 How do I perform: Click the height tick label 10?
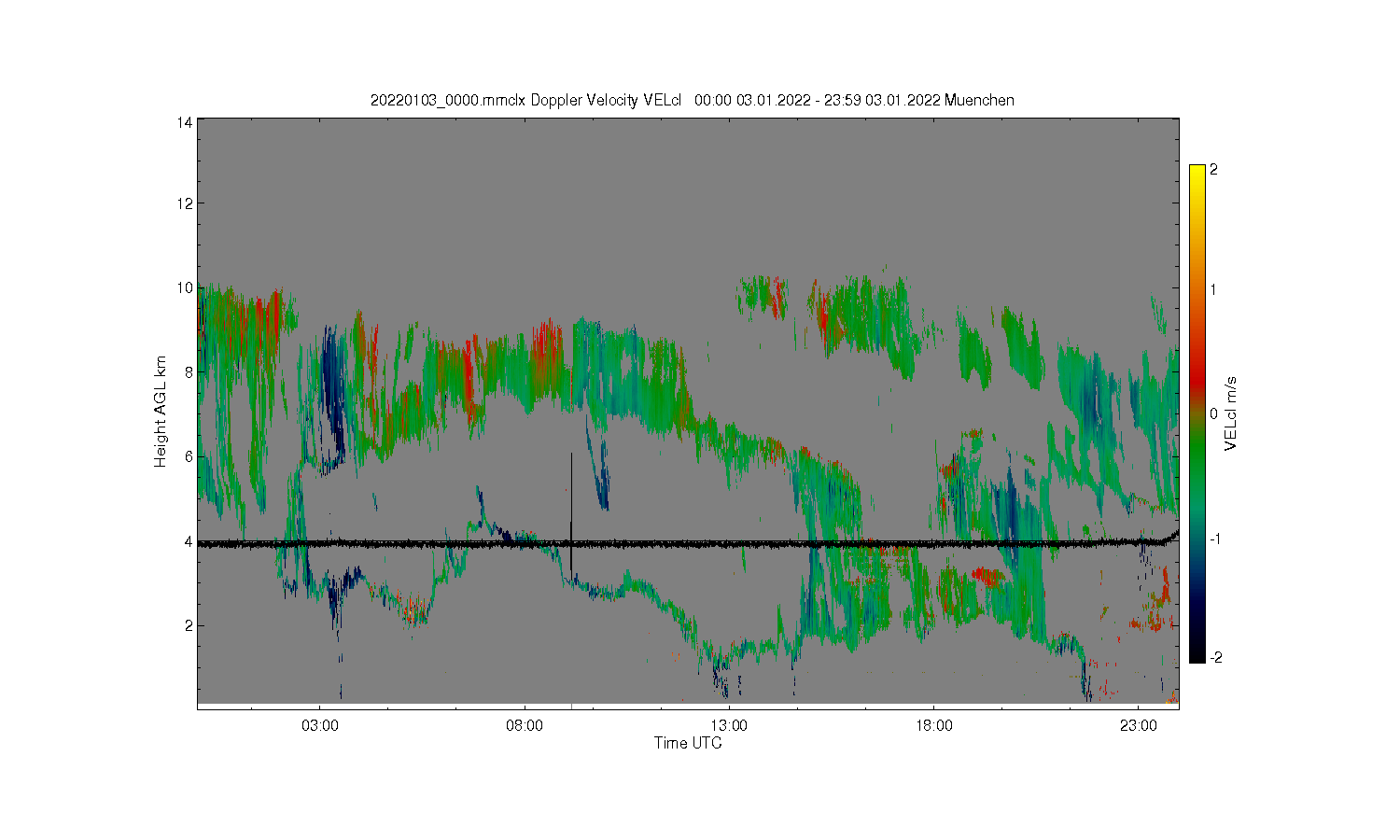click(185, 287)
